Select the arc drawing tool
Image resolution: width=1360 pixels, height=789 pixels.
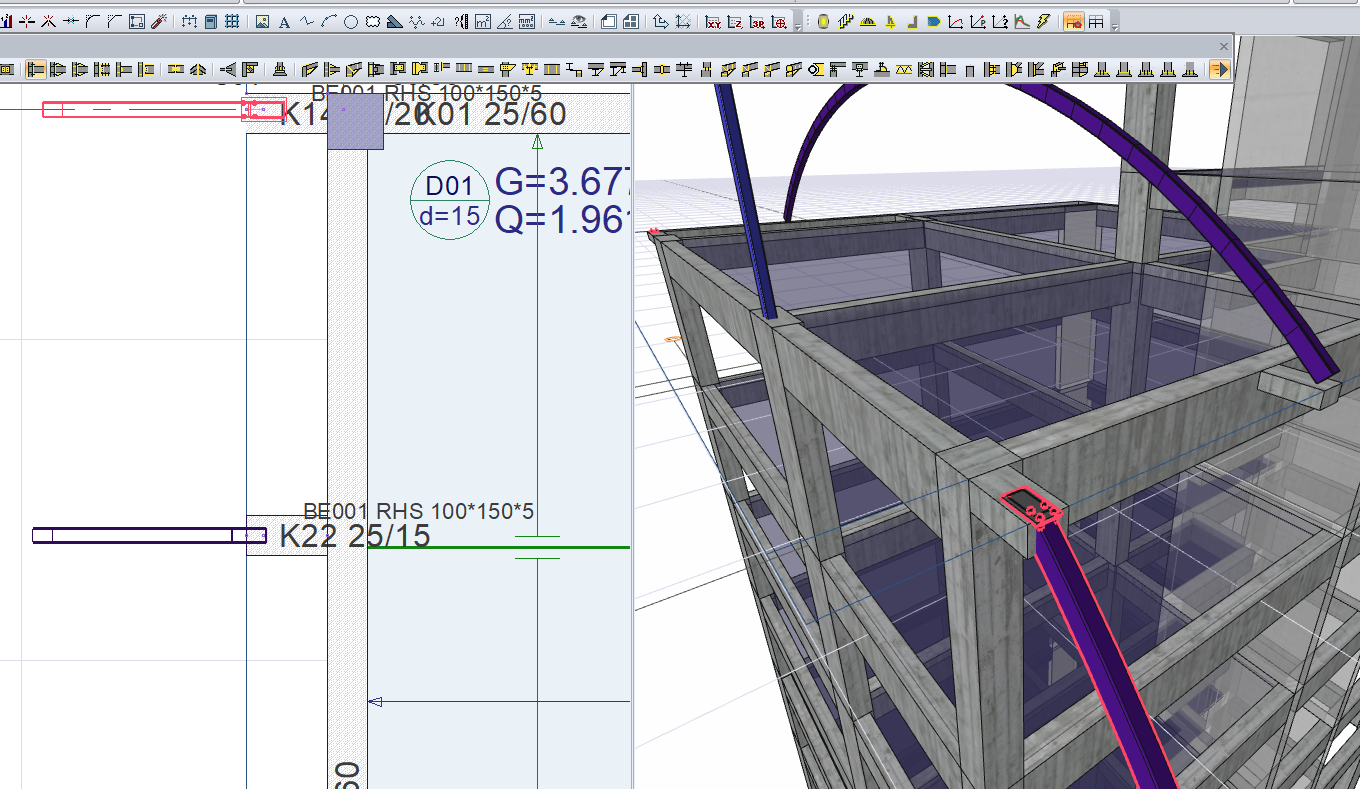(329, 21)
